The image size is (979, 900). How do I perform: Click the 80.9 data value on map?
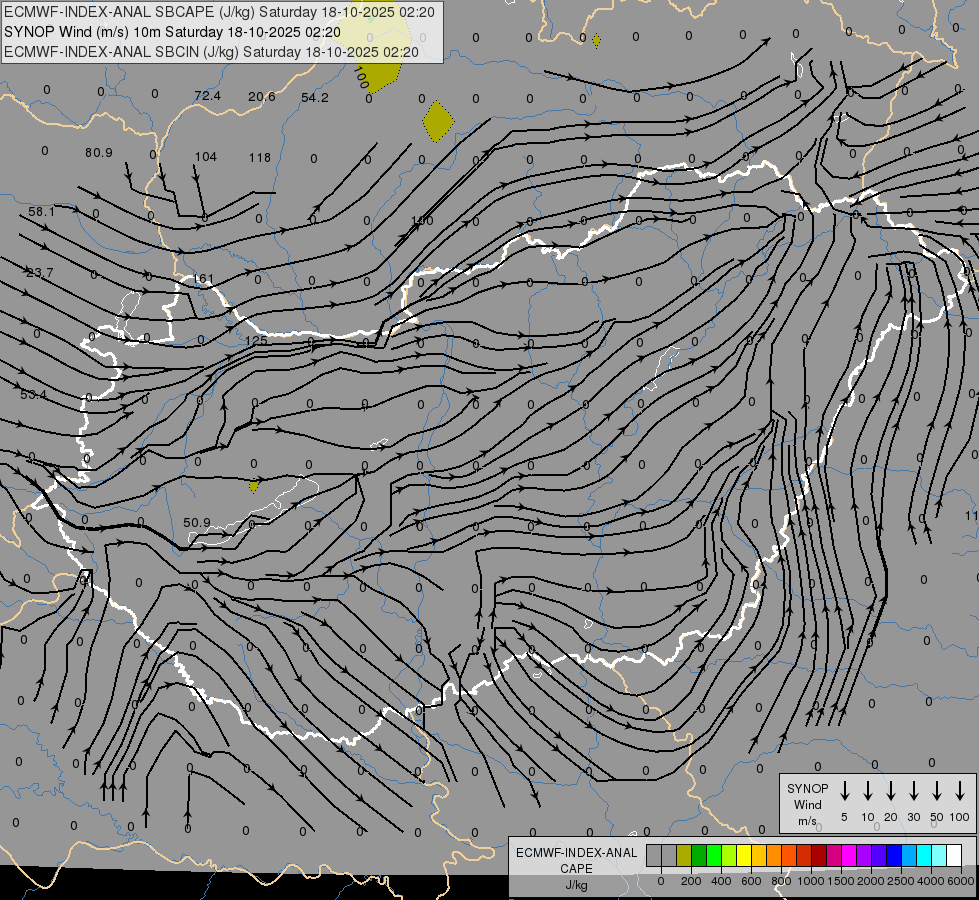(x=99, y=152)
